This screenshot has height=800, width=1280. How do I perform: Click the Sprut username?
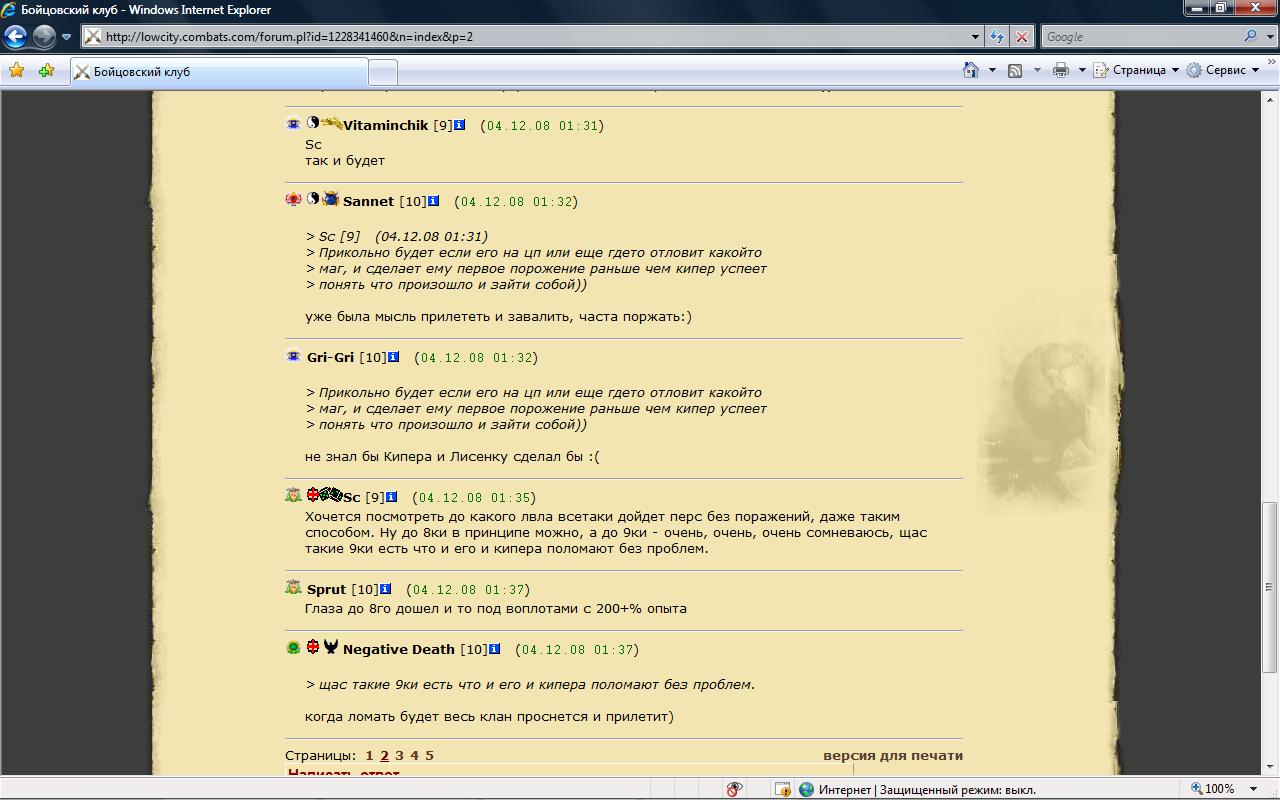pyautogui.click(x=326, y=589)
